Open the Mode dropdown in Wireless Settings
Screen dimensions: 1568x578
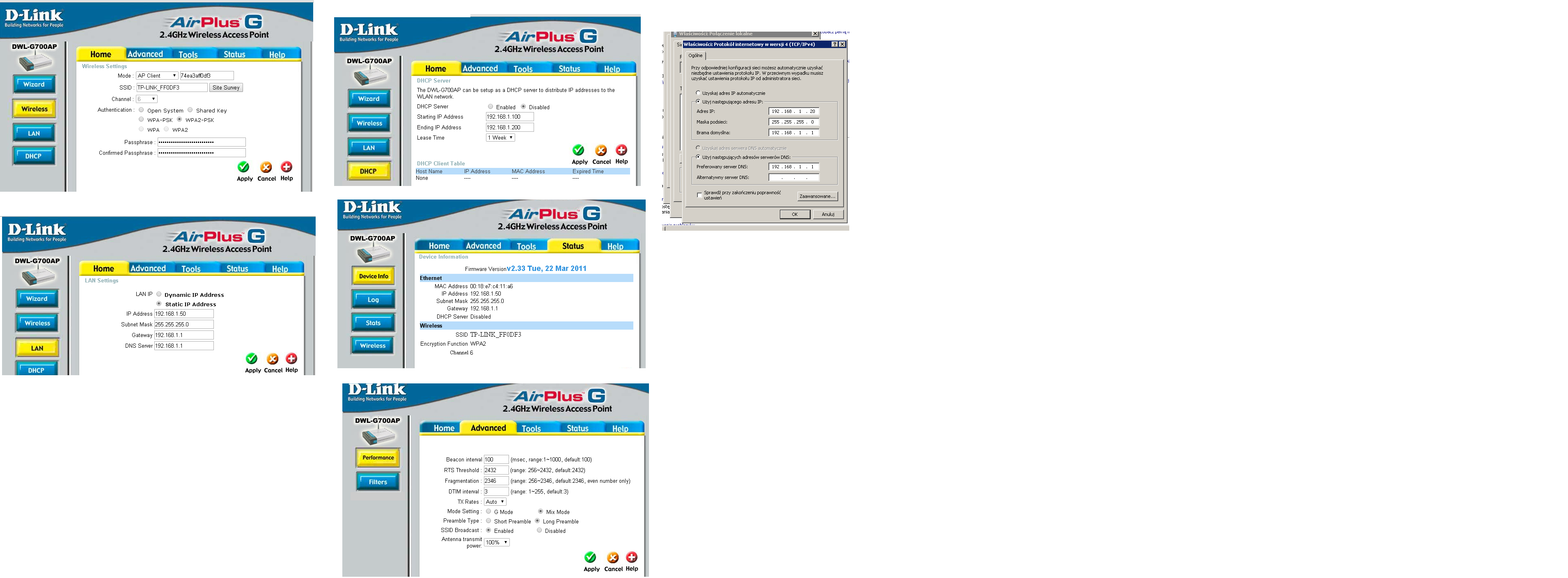tap(155, 75)
